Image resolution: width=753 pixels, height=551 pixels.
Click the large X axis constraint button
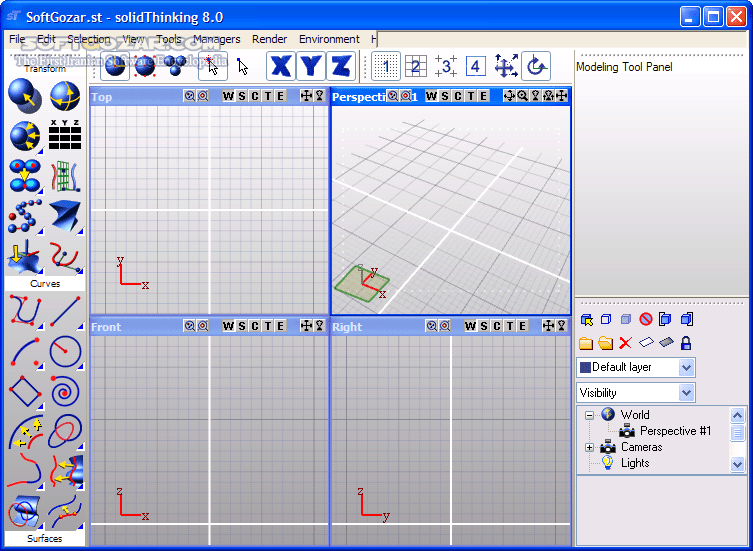pyautogui.click(x=282, y=67)
